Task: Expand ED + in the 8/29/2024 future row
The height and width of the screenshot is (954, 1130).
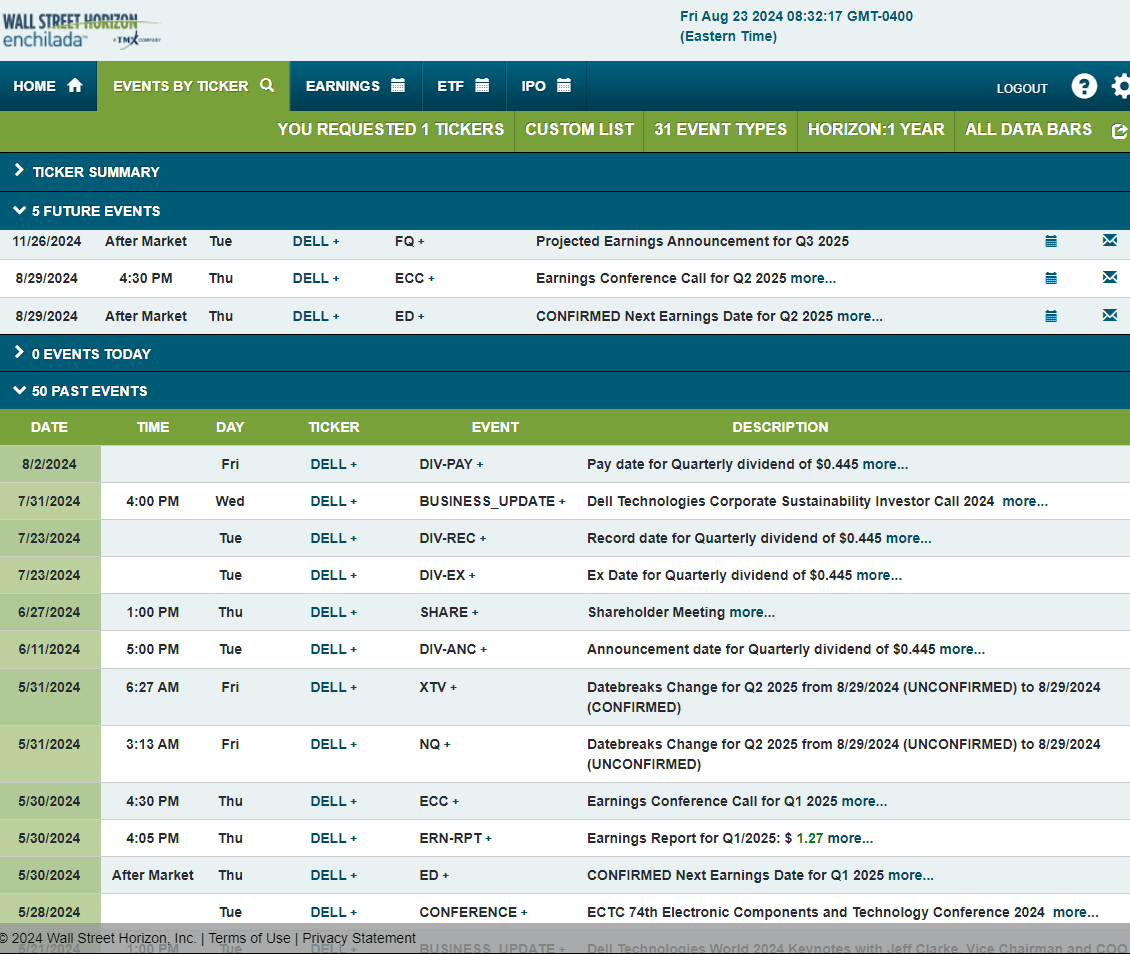Action: pyautogui.click(x=409, y=316)
